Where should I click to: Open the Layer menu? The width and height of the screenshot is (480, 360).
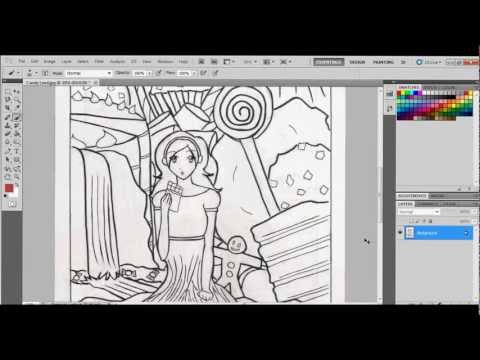tap(67, 62)
